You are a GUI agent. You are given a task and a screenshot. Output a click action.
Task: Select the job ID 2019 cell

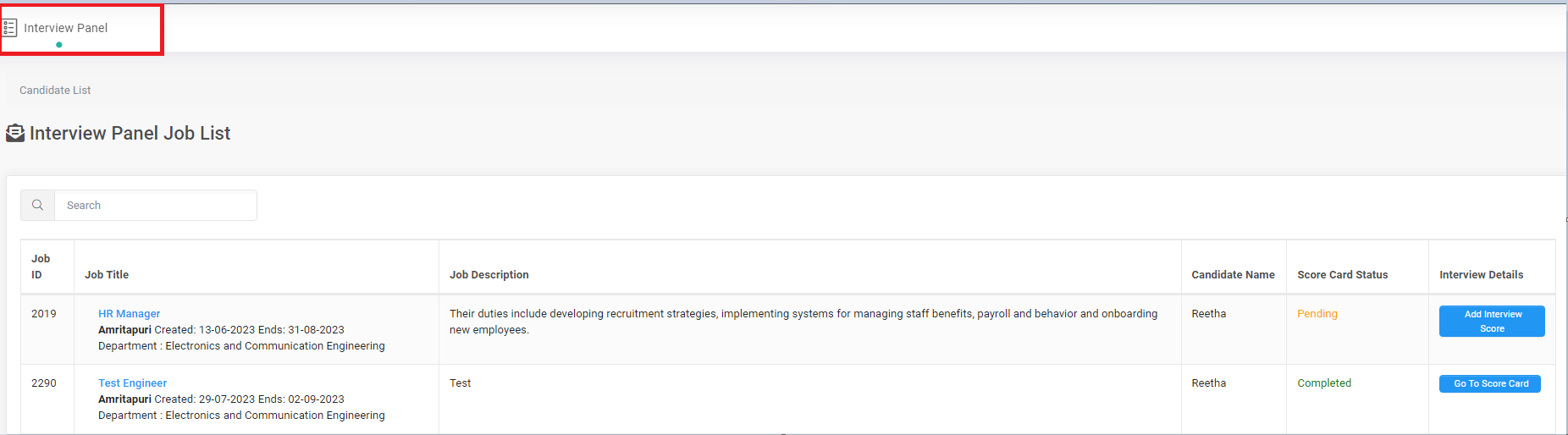point(44,314)
